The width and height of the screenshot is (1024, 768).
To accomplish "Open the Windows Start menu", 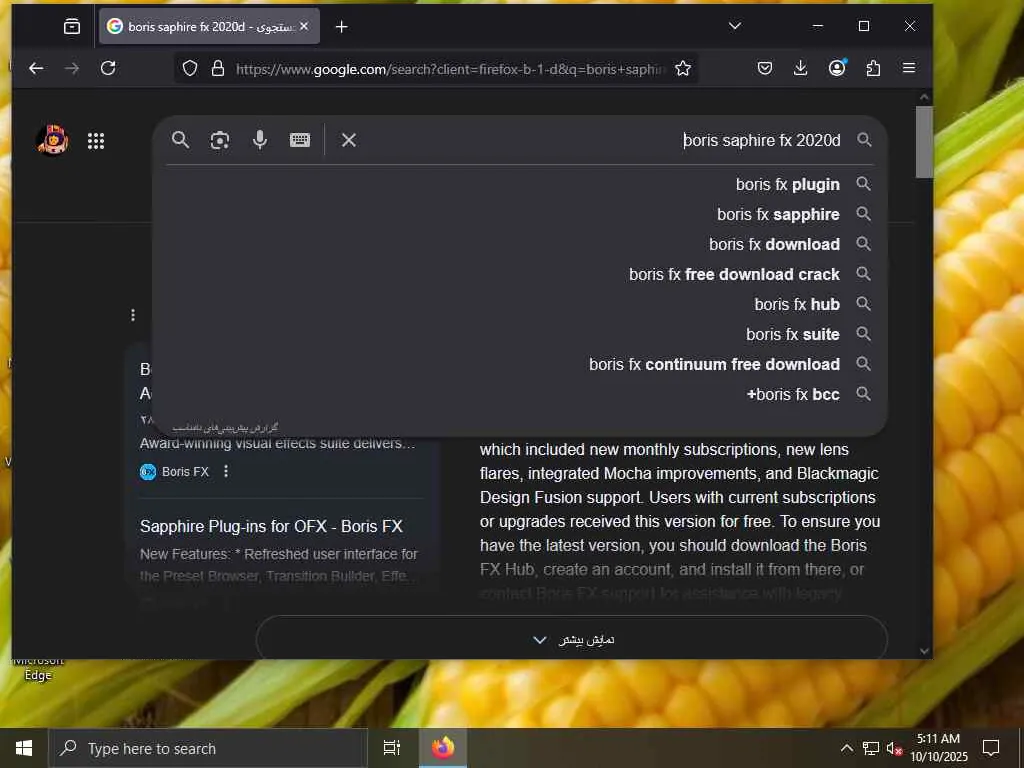I will 24,748.
